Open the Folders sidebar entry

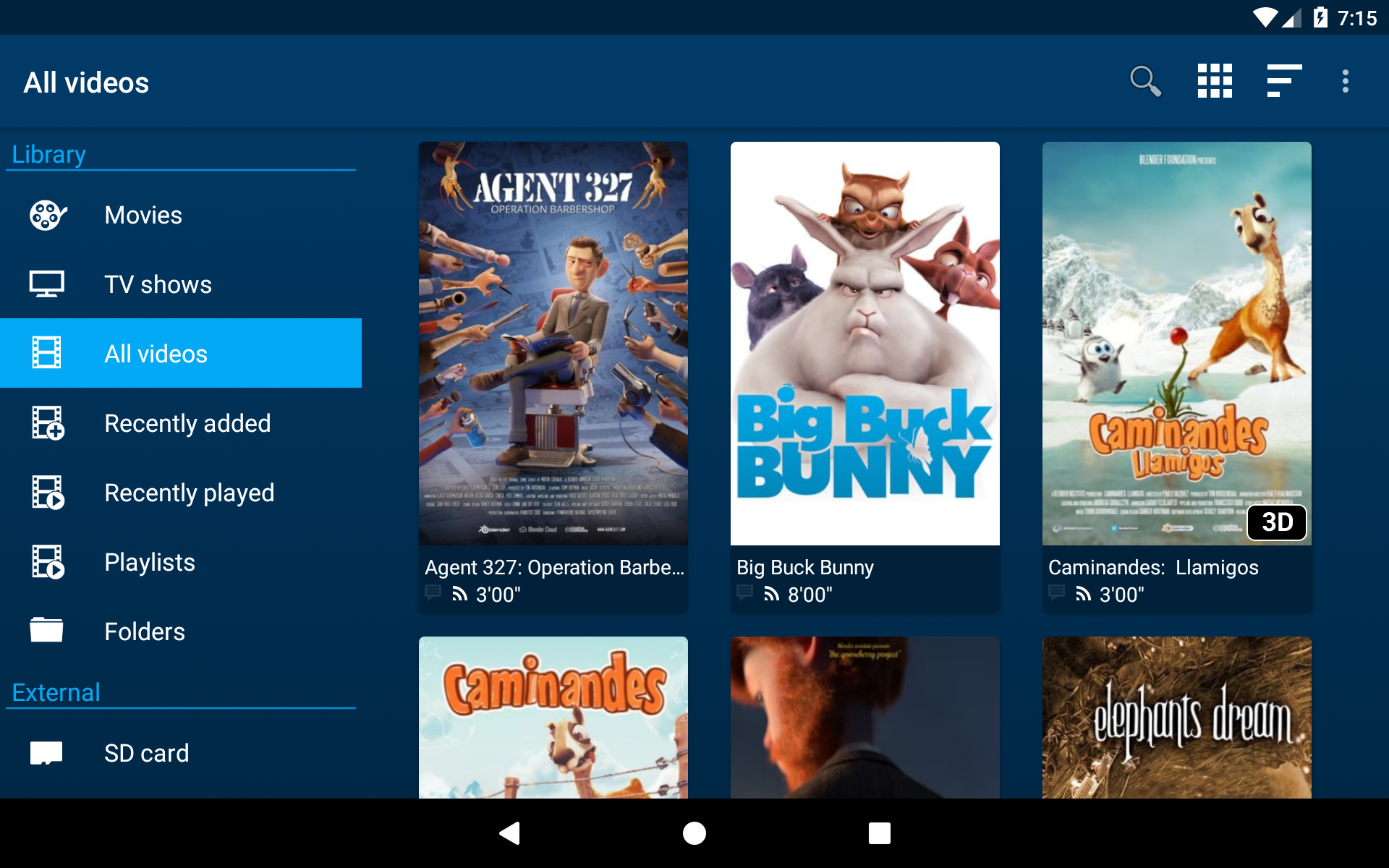click(x=144, y=631)
